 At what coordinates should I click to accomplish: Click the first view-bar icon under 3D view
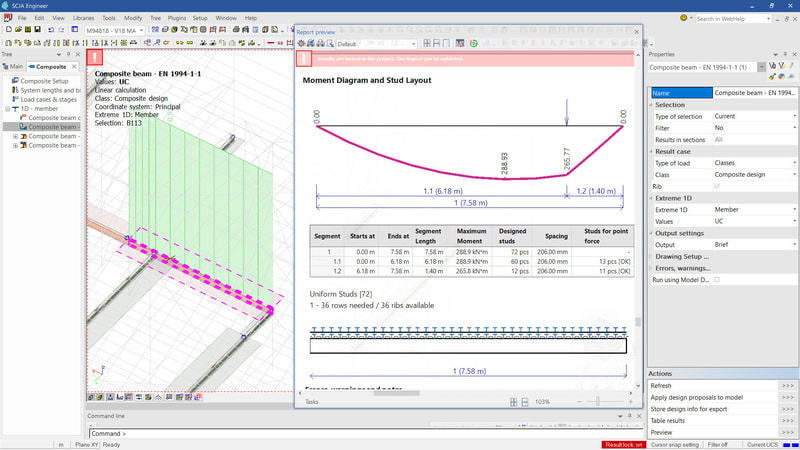91,397
